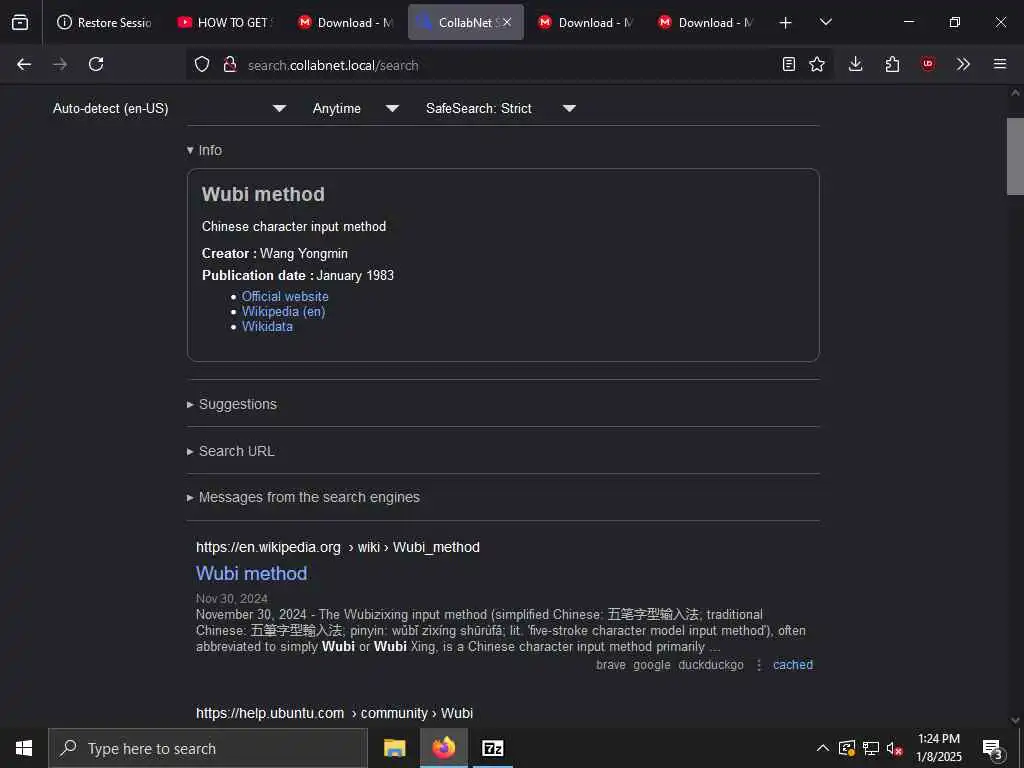Click the duckduckgo engine label

(x=711, y=665)
